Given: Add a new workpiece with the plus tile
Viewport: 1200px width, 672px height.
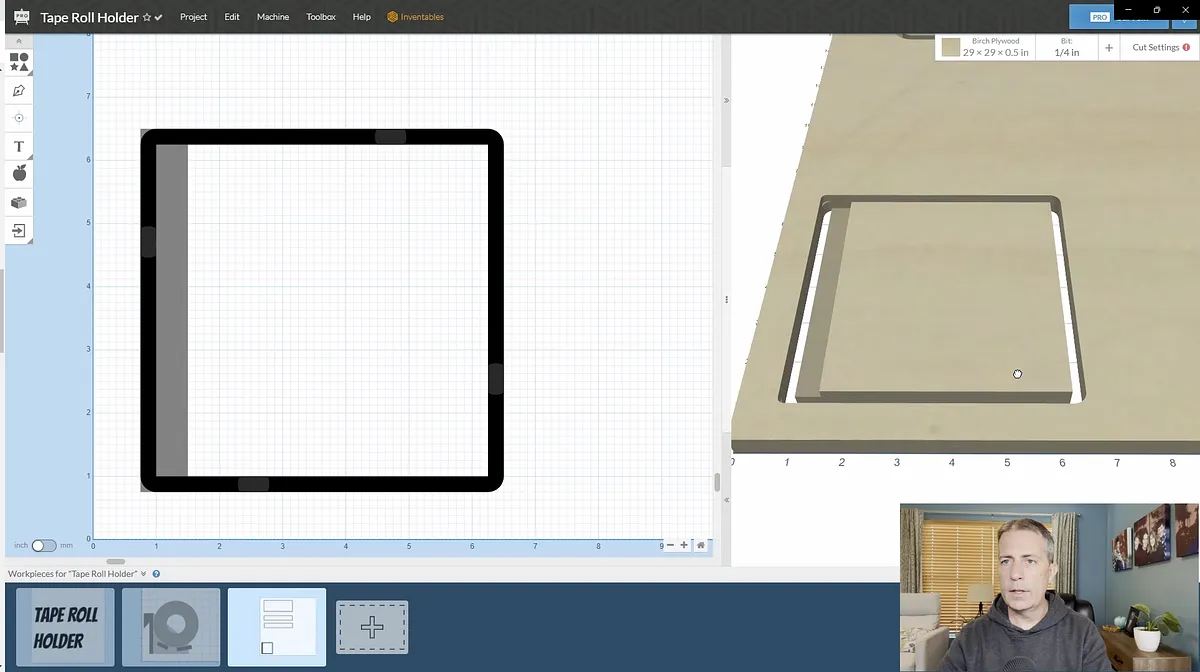Looking at the screenshot, I should coord(372,627).
